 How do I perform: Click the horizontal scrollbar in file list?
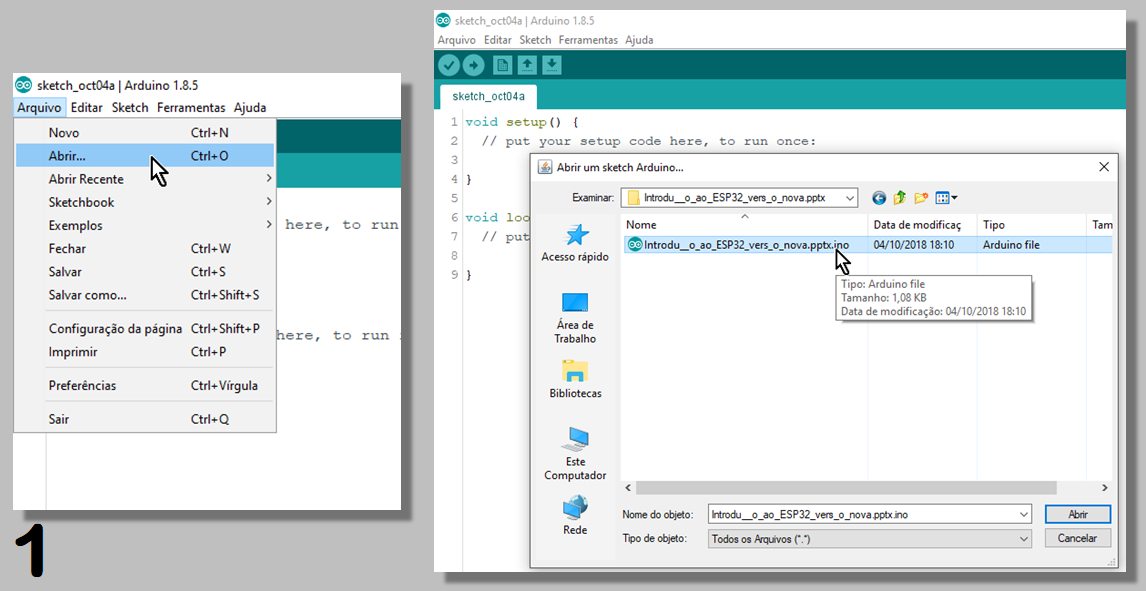846,487
